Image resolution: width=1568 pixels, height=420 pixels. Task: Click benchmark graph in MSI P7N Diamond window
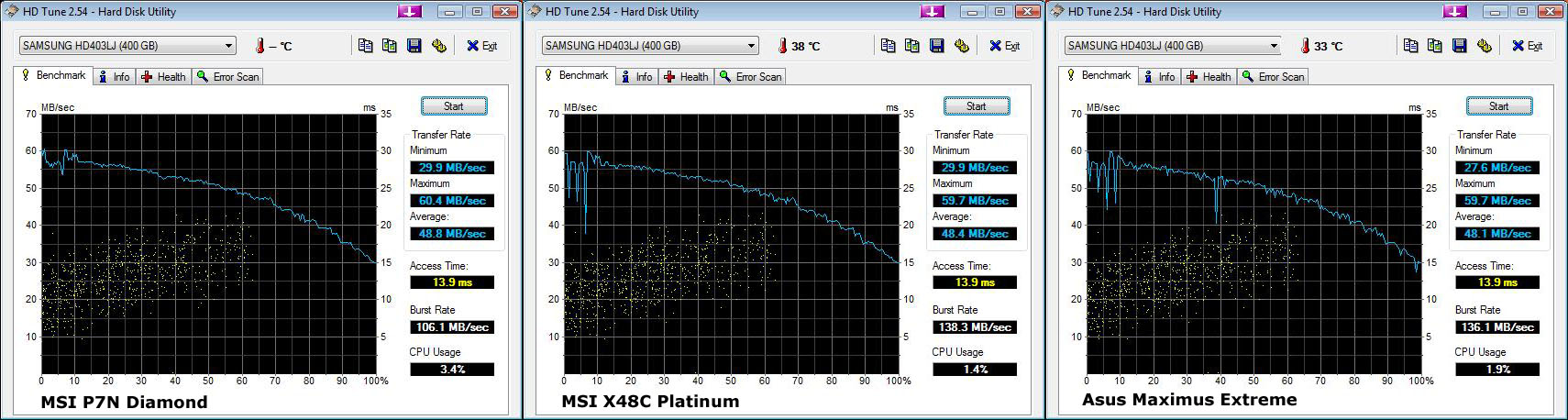tap(208, 243)
